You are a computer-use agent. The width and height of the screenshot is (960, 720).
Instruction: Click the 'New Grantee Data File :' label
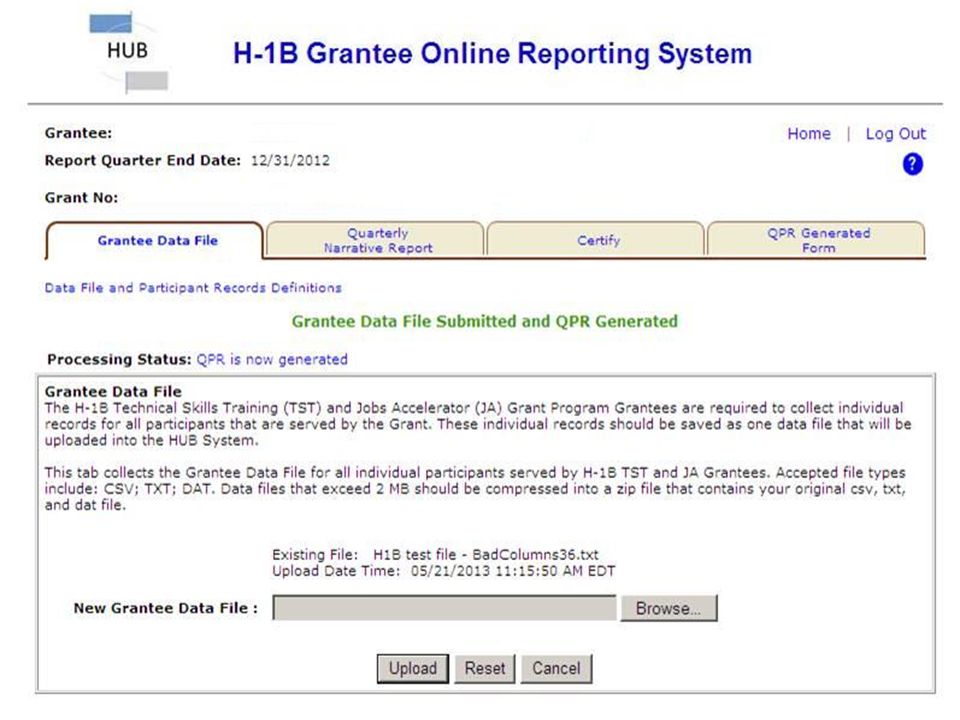point(165,608)
